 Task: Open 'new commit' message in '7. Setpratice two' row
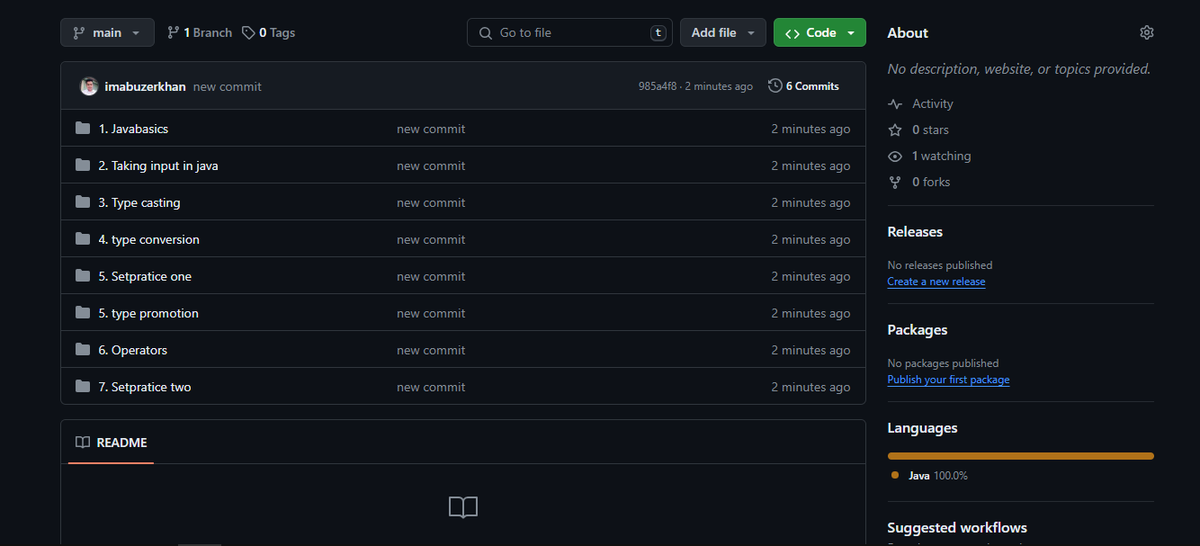(x=431, y=388)
